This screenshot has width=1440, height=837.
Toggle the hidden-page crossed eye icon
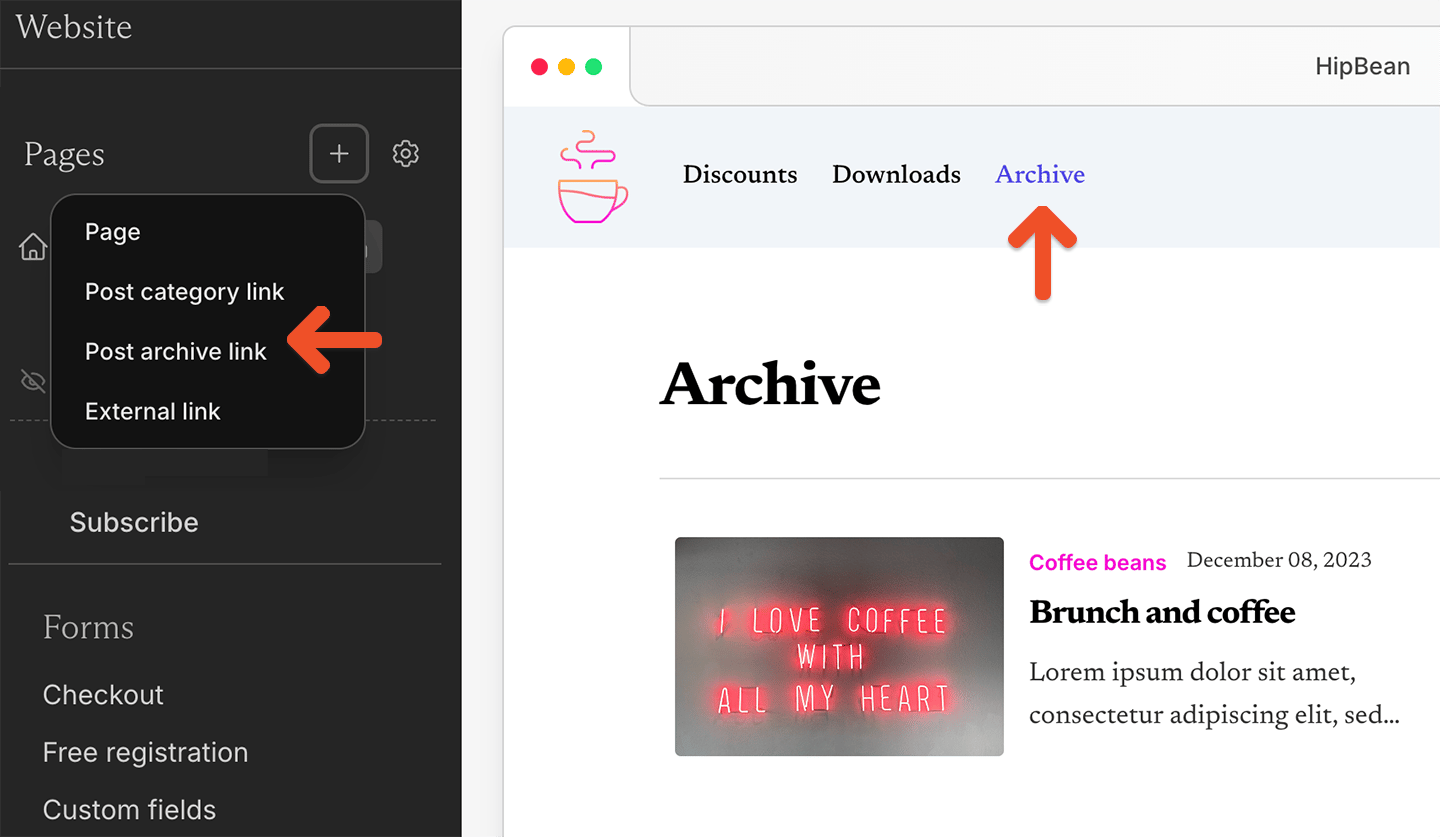pos(33,381)
